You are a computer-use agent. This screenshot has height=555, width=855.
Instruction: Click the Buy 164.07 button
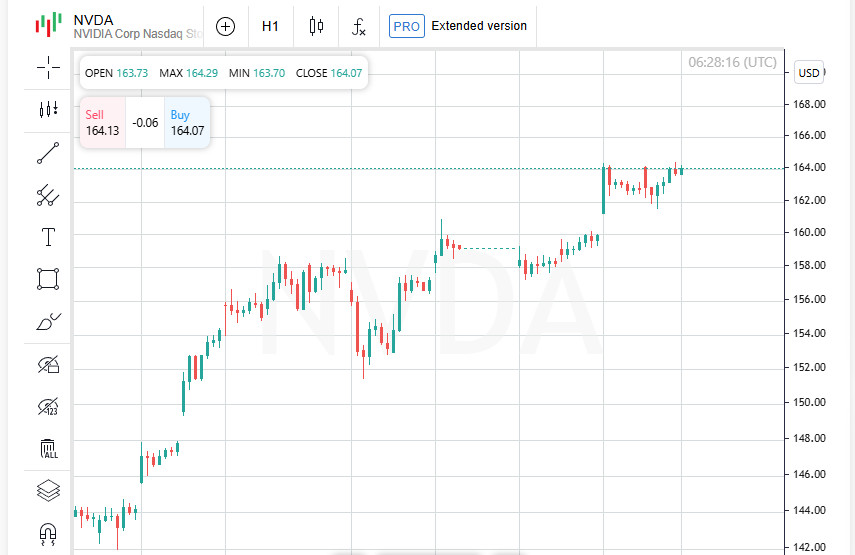pyautogui.click(x=187, y=123)
